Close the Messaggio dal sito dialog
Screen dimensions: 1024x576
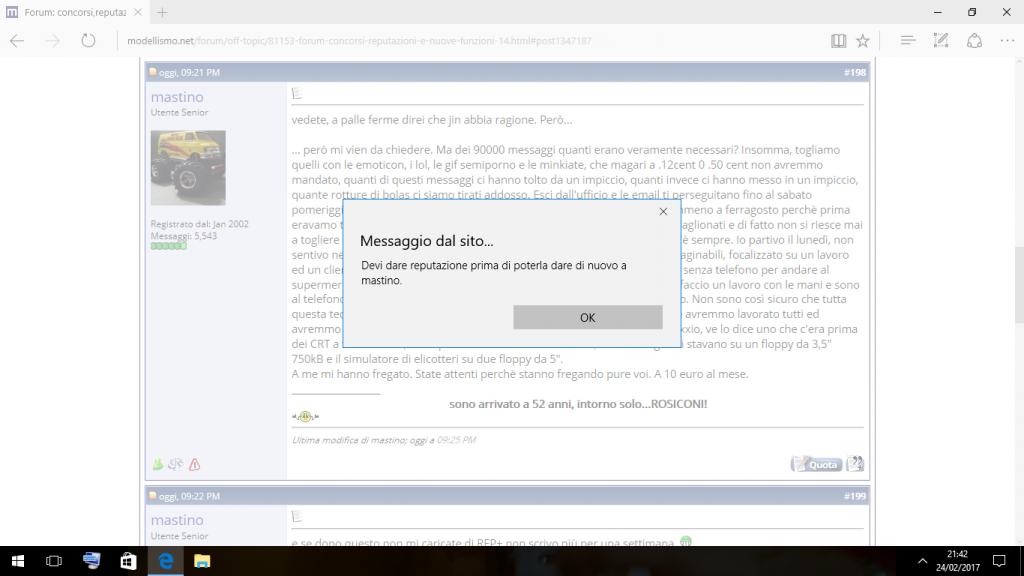point(663,212)
